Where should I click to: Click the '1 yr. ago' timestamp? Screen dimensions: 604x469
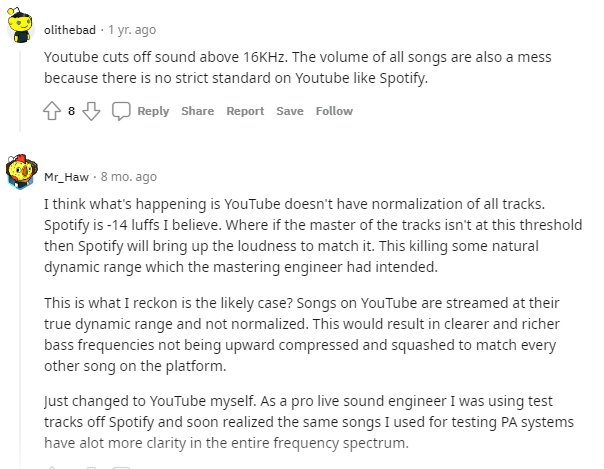(x=132, y=30)
